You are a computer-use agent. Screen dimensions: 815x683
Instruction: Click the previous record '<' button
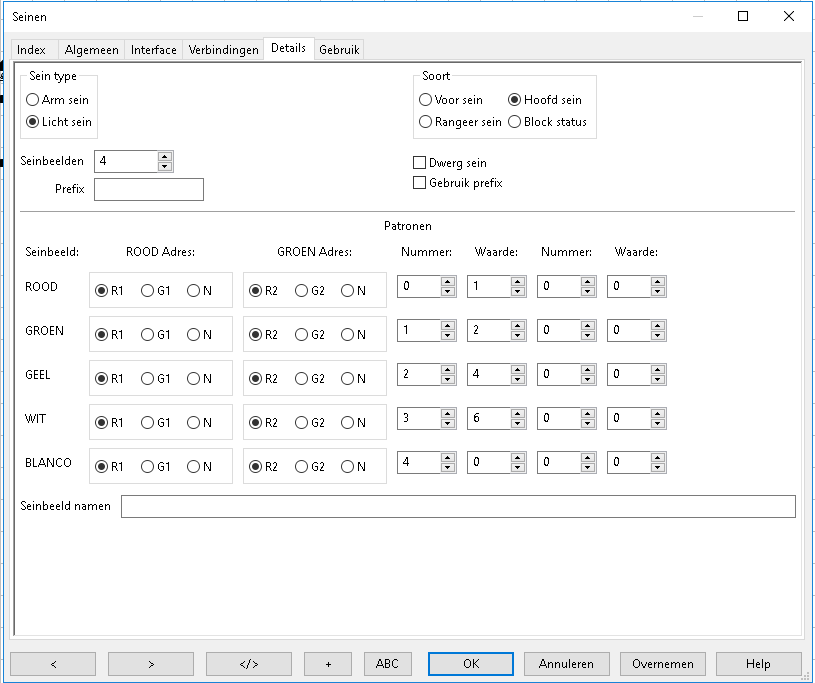(x=53, y=664)
